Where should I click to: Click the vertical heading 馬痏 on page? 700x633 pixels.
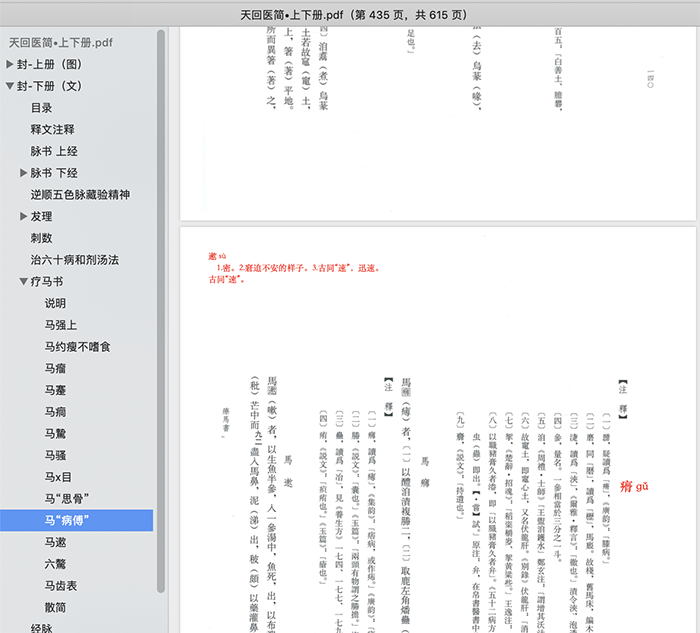pyautogui.click(x=425, y=472)
